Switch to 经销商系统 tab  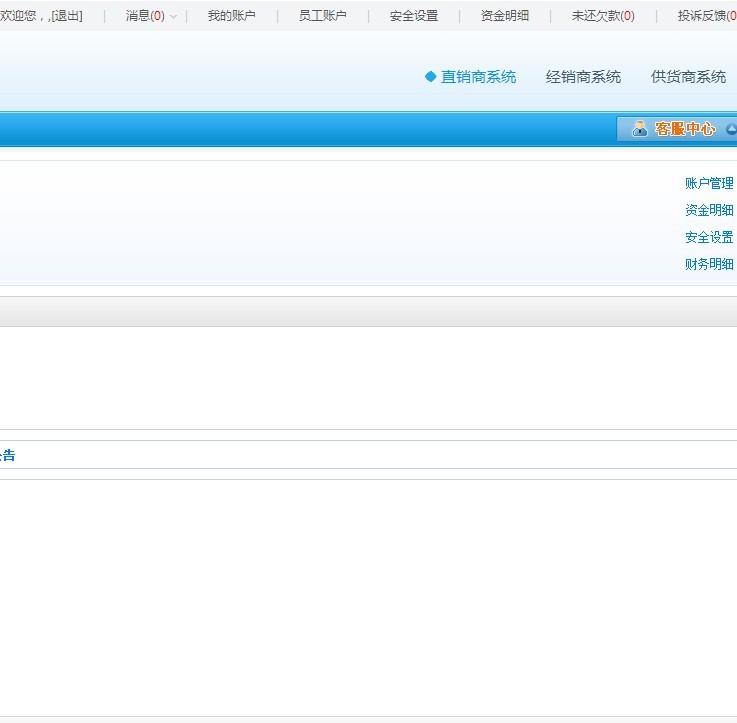(583, 77)
